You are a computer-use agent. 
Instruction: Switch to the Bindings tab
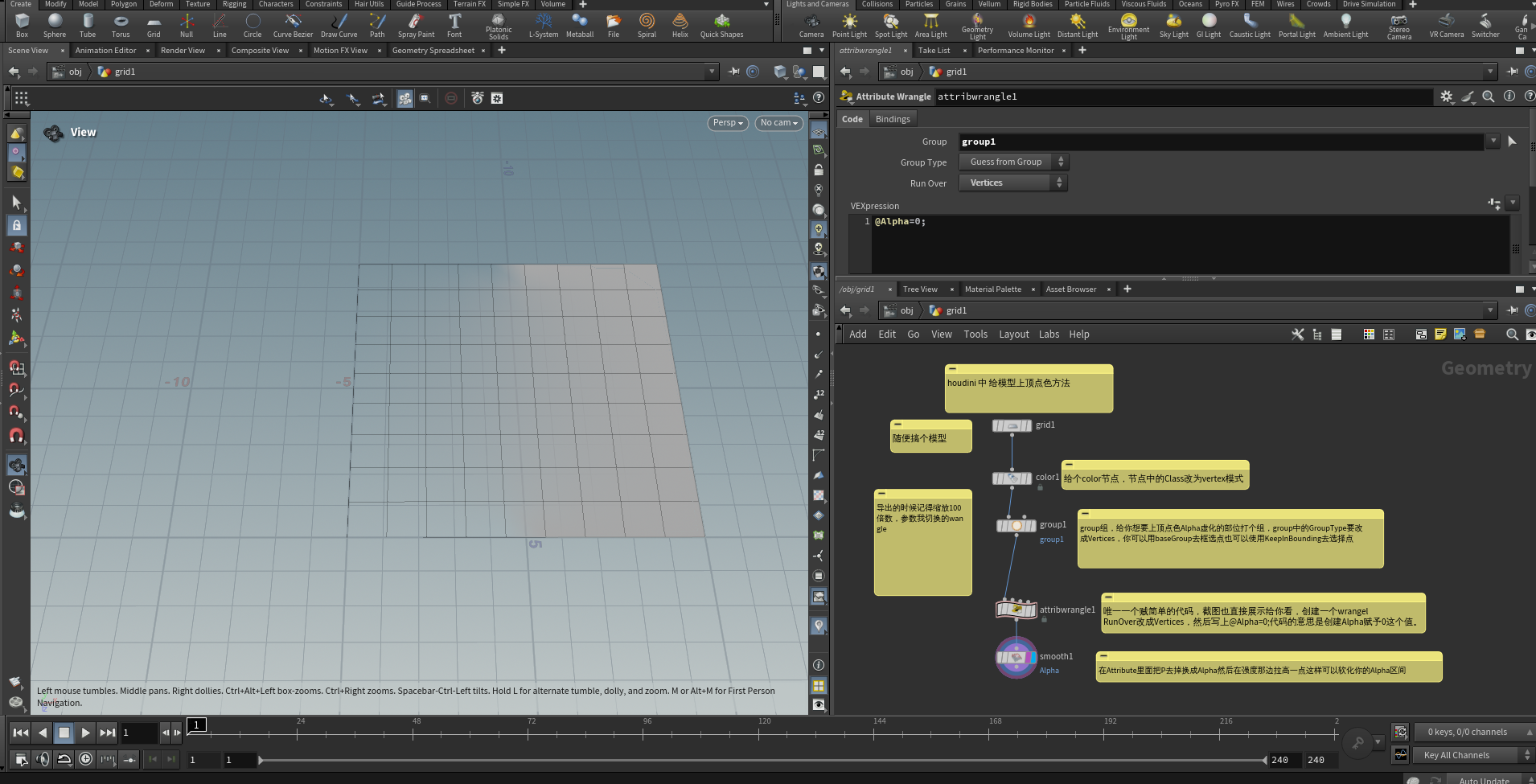tap(893, 119)
